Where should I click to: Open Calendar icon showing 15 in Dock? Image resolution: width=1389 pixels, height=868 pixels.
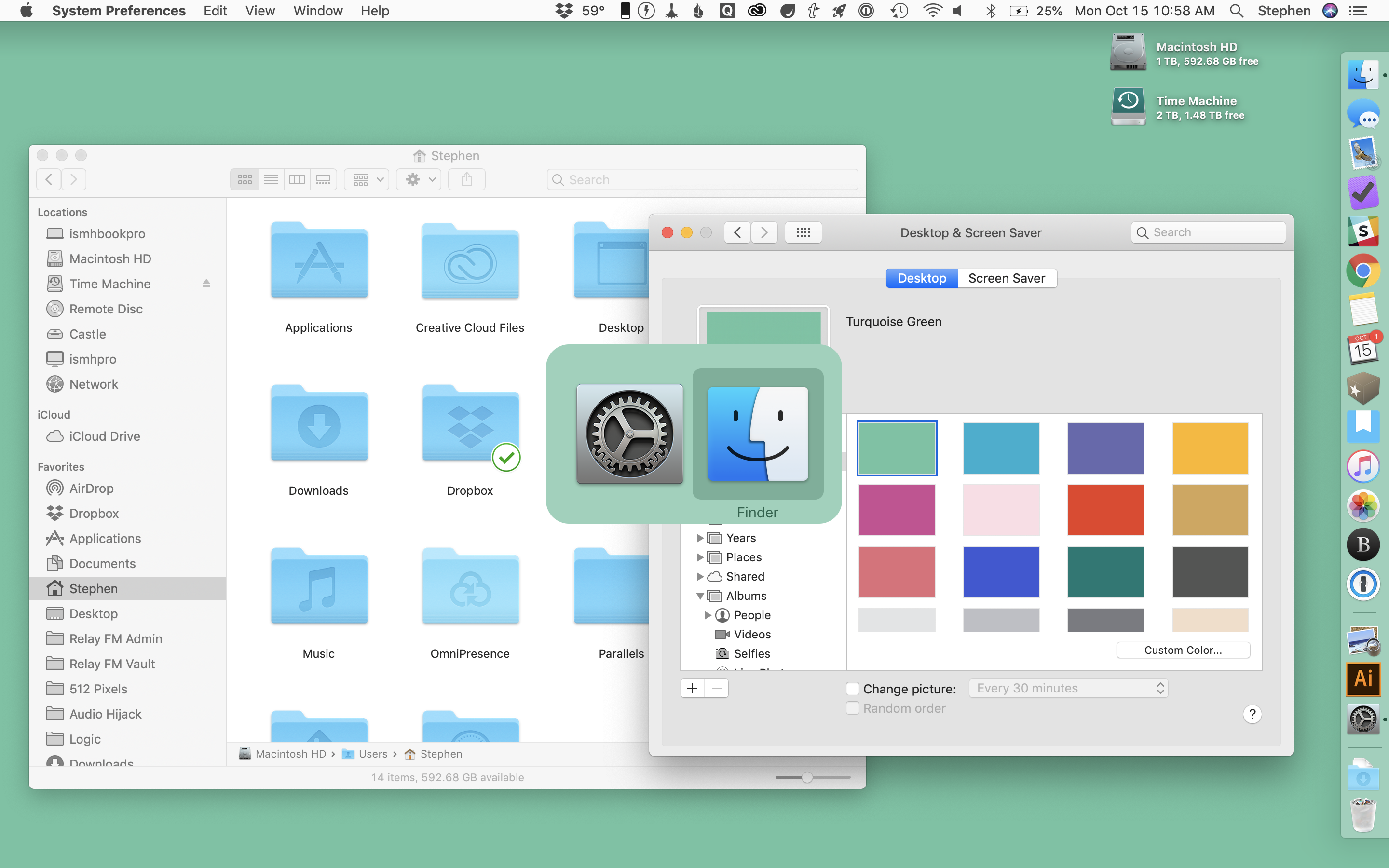click(x=1363, y=349)
